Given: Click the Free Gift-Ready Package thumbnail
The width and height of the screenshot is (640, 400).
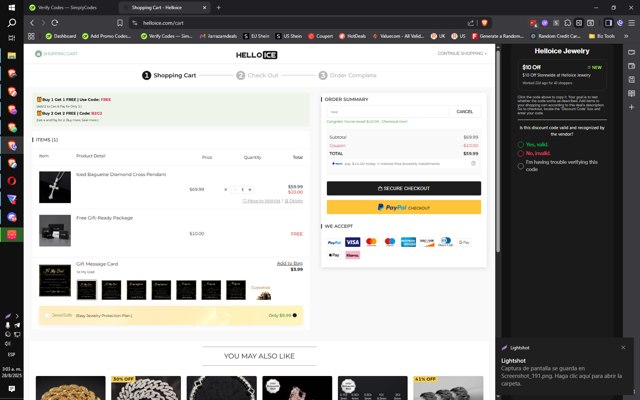Looking at the screenshot, I should [55, 231].
